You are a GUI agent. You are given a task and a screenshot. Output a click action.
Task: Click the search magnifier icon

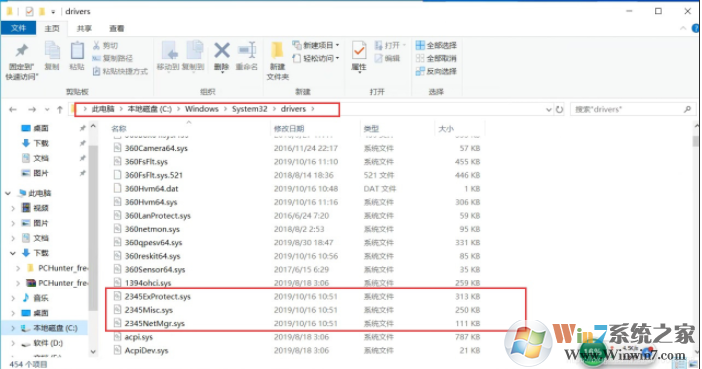(687, 109)
